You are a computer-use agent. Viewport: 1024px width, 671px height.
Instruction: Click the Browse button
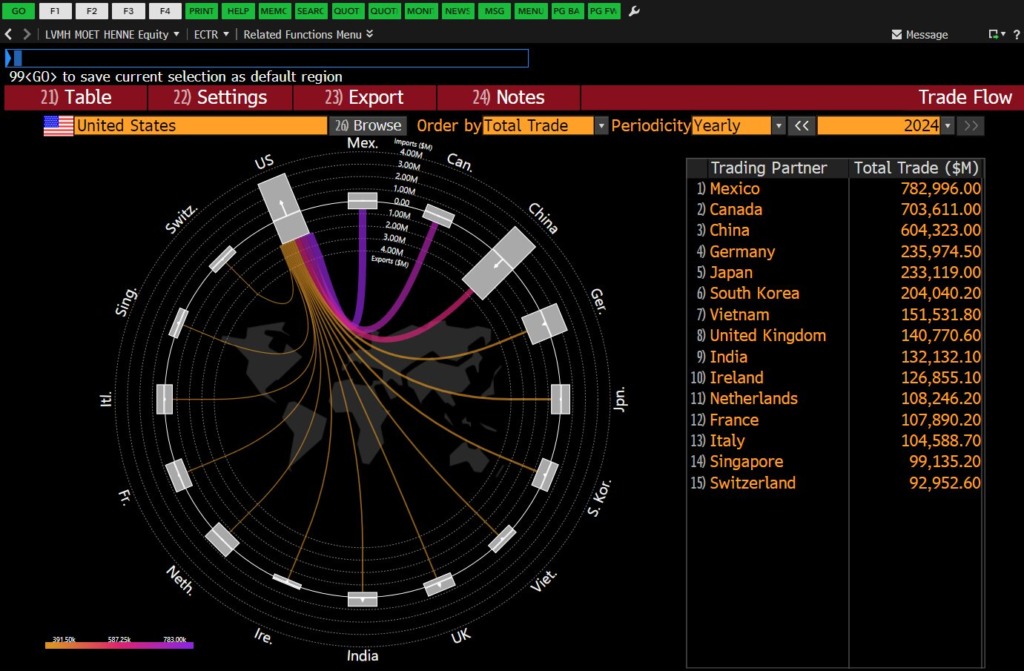368,126
